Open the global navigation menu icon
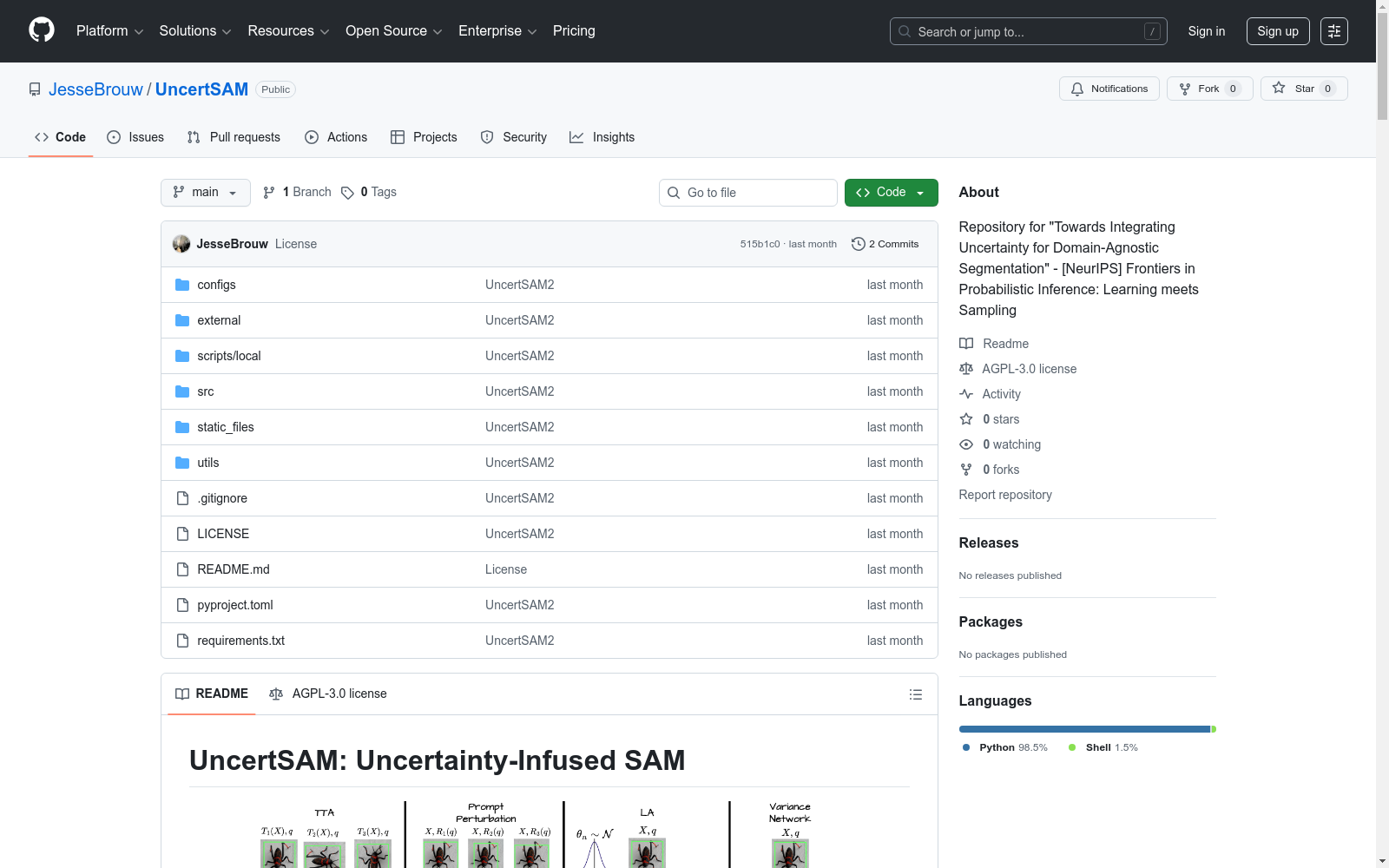Viewport: 1389px width, 868px height. [x=1334, y=31]
